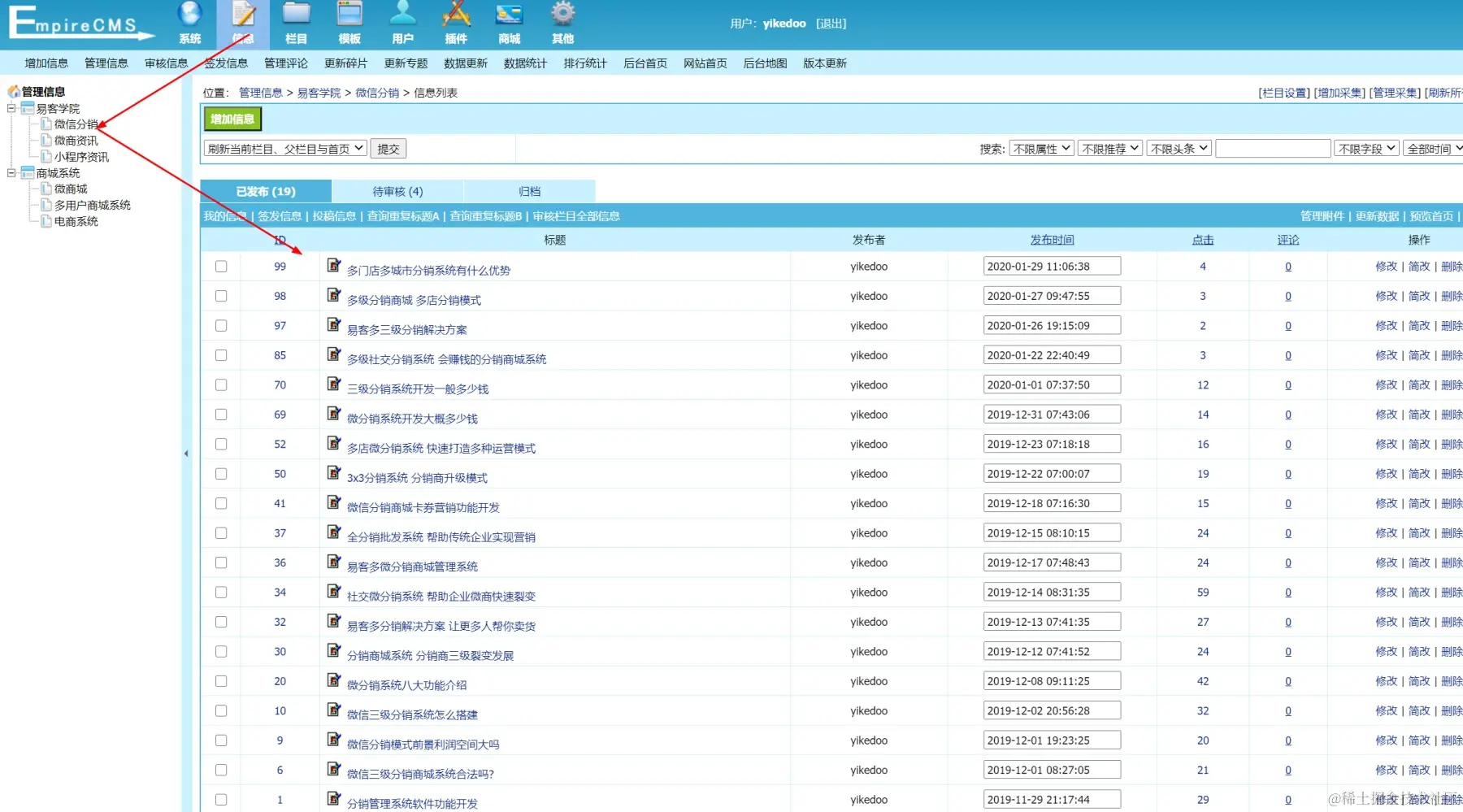1463x812 pixels.
Task: Switch to the 已发布 (19) tab
Action: click(x=266, y=191)
